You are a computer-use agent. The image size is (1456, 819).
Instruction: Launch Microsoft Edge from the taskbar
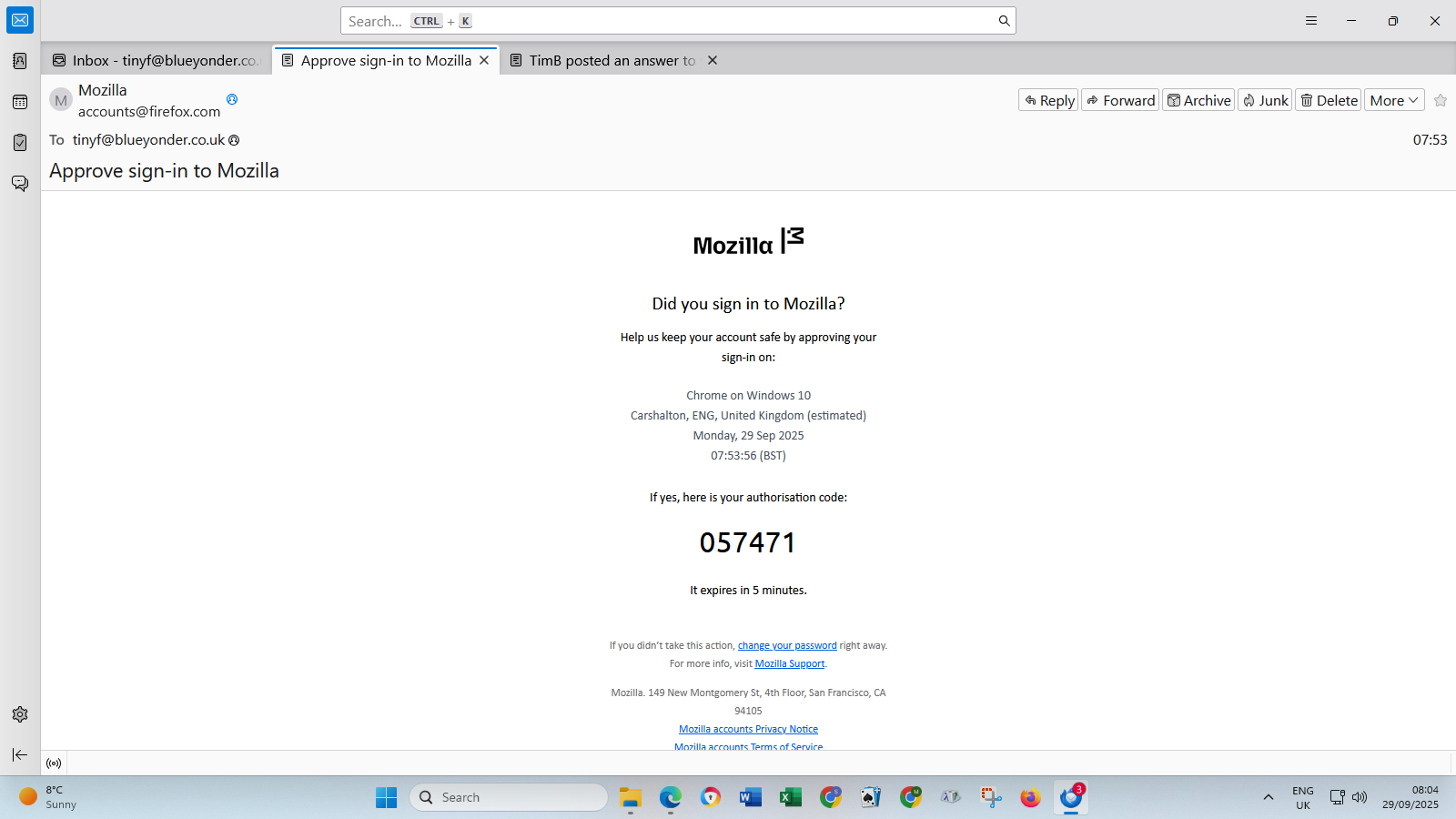pos(671,797)
